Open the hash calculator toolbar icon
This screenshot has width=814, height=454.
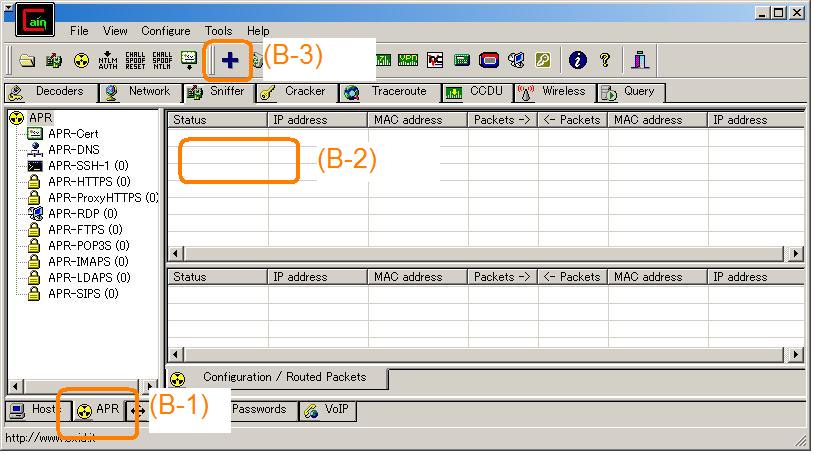point(462,60)
